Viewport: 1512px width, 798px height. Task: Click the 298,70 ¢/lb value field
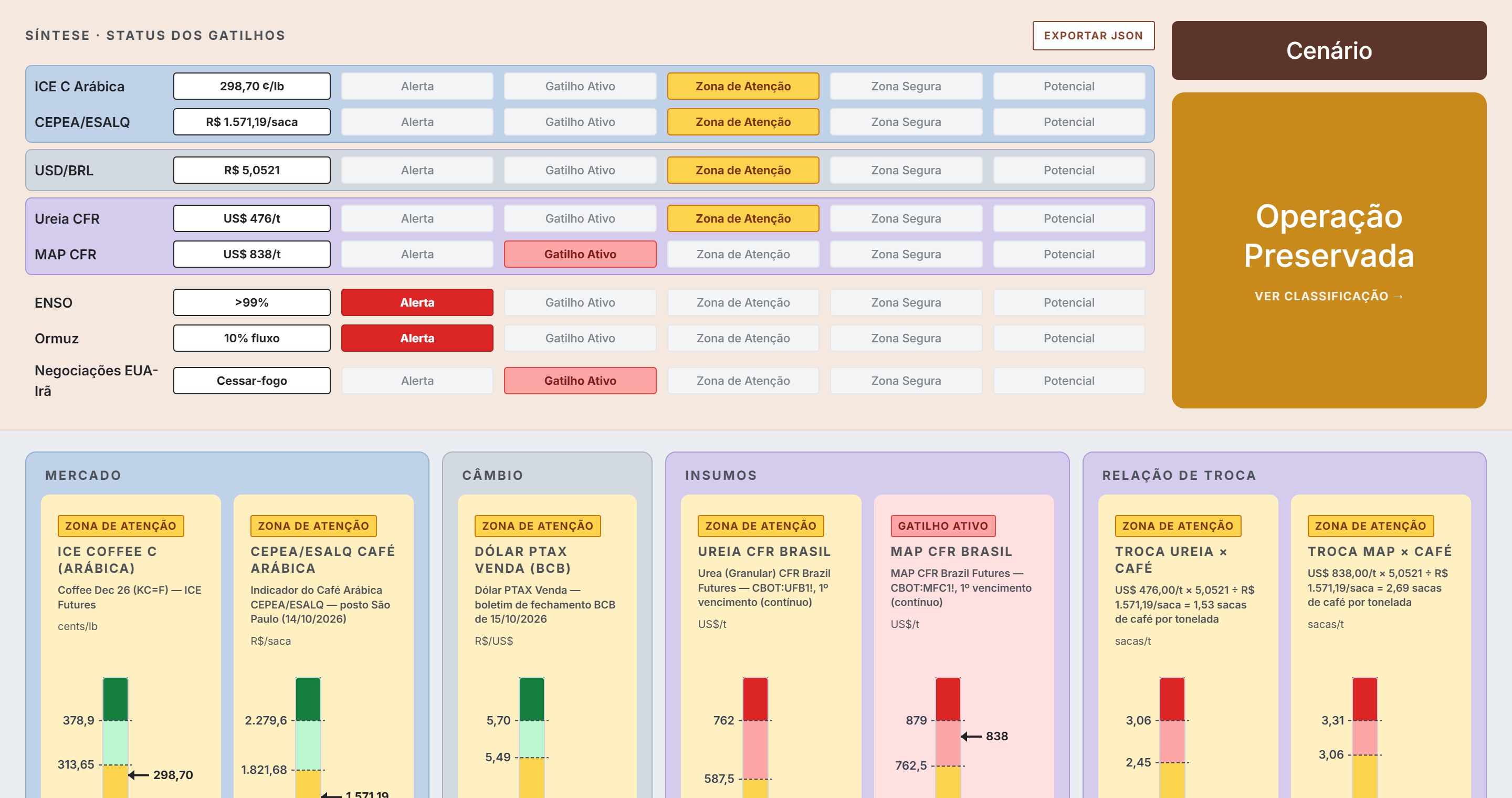252,86
